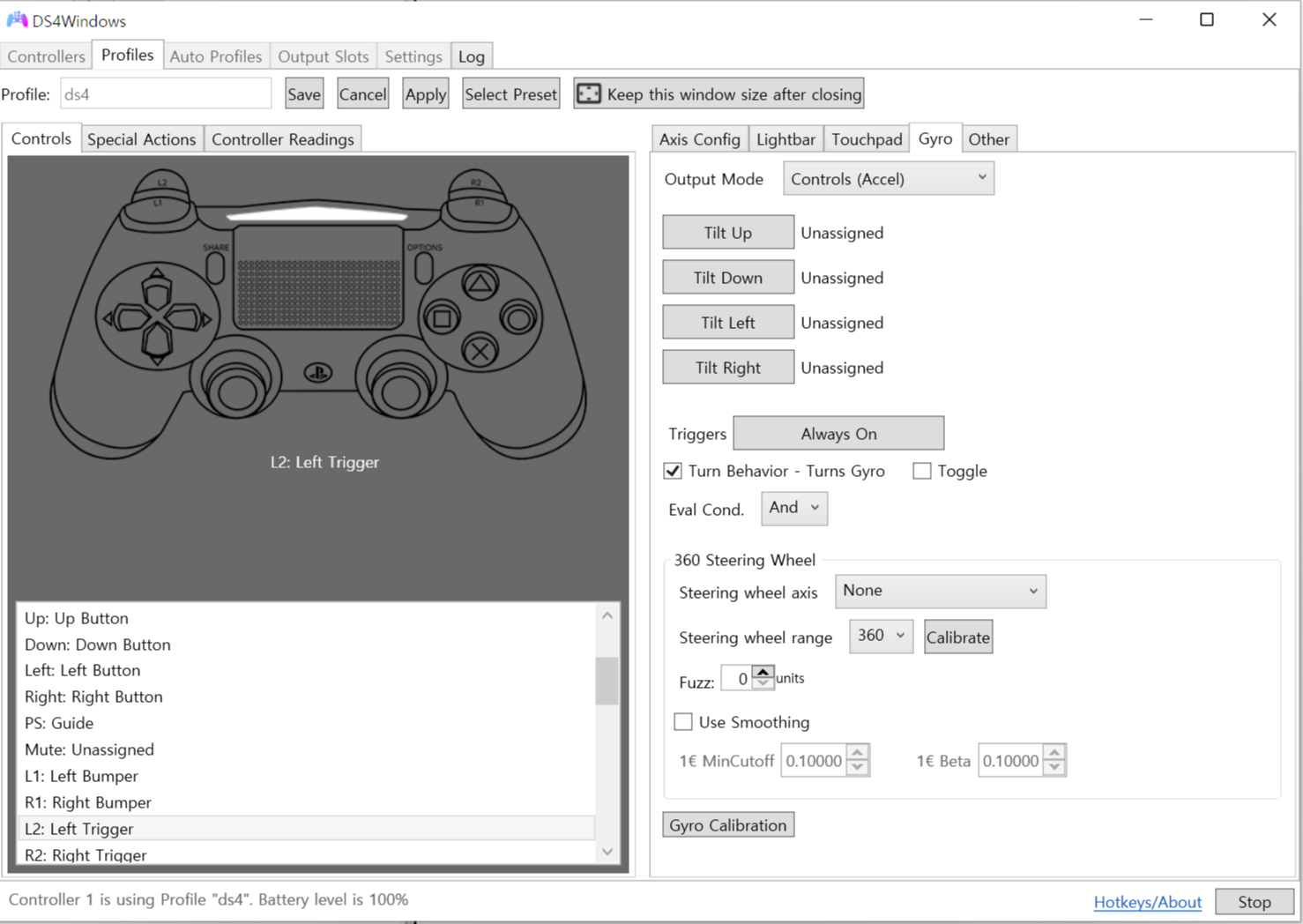The height and width of the screenshot is (924, 1303).
Task: Open the Output Slots tab
Action: (324, 56)
